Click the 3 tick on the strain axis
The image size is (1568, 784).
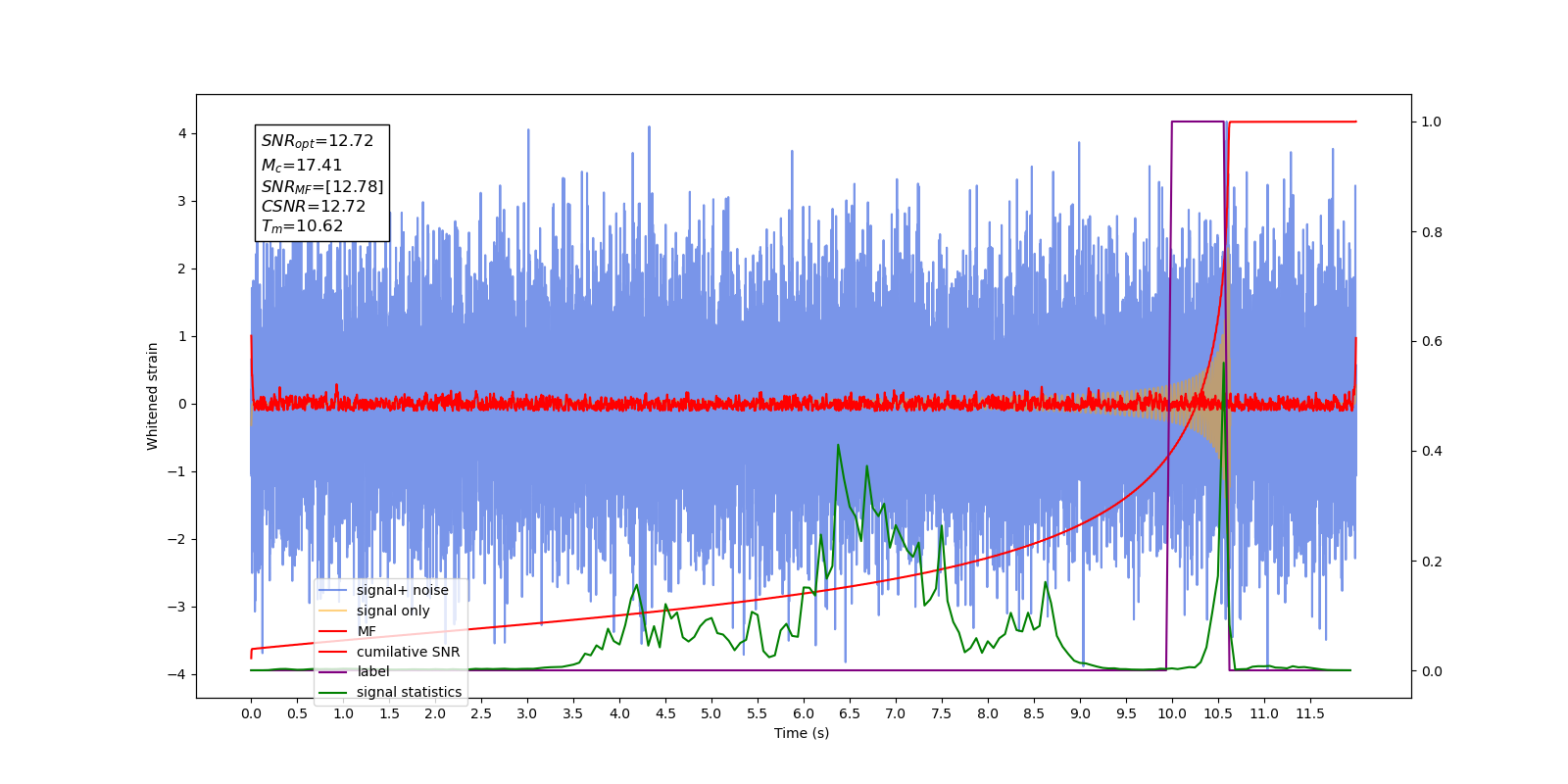coord(182,201)
